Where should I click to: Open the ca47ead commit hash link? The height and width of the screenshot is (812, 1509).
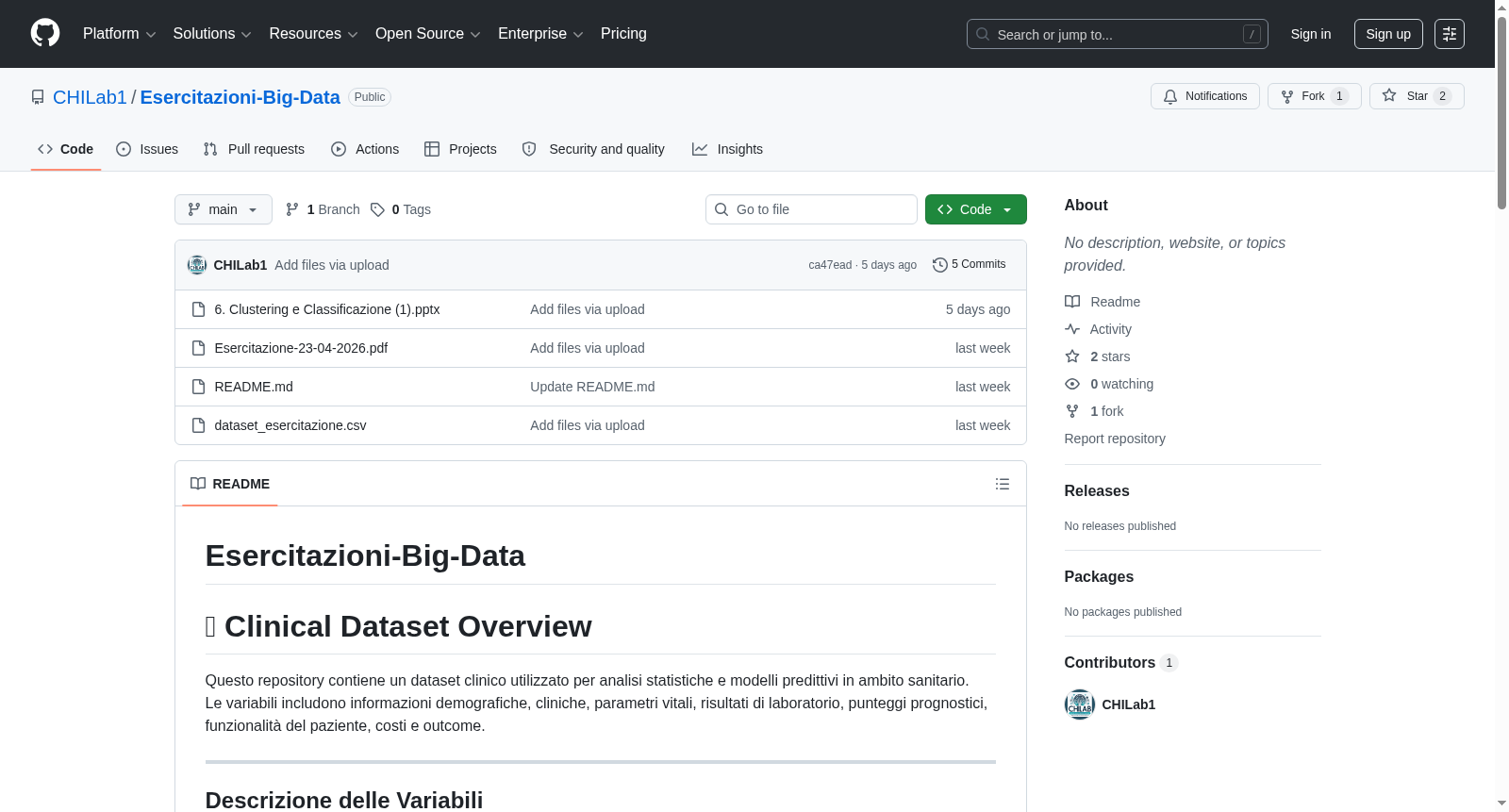[x=830, y=265]
